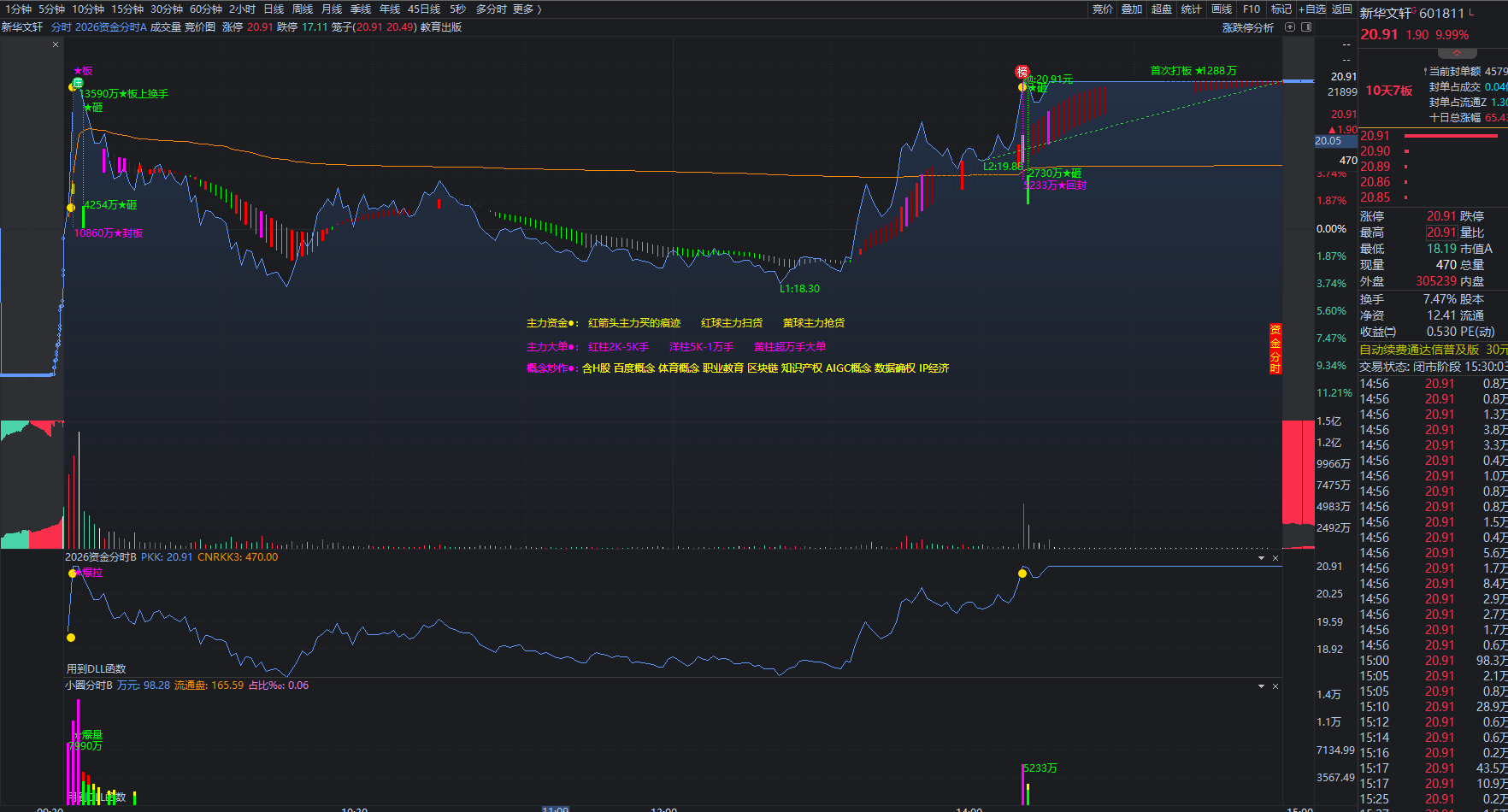The height and width of the screenshot is (812, 1508).
Task: Switch to the 5分钟 period
Action: click(51, 9)
